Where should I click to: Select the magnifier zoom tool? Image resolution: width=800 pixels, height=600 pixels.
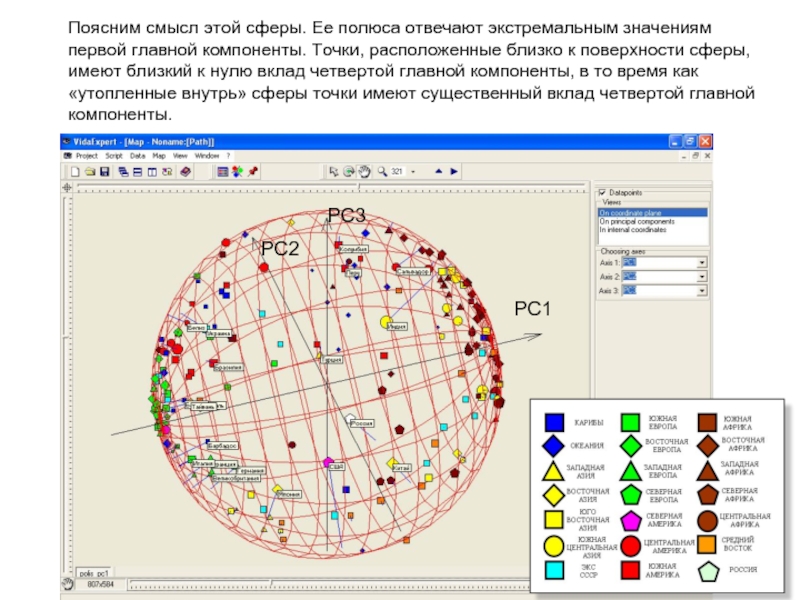(382, 171)
